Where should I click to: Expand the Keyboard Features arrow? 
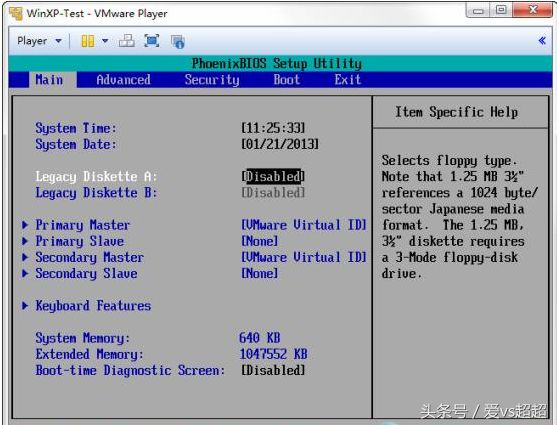[25, 306]
